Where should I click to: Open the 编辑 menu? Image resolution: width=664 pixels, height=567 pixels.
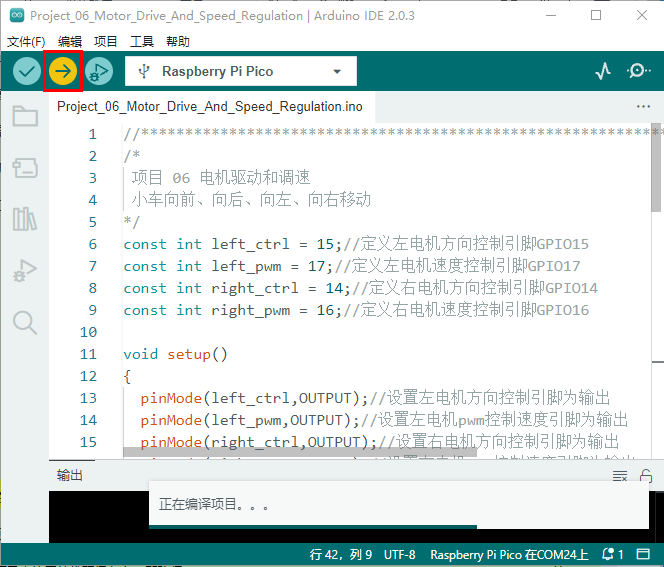coord(70,41)
